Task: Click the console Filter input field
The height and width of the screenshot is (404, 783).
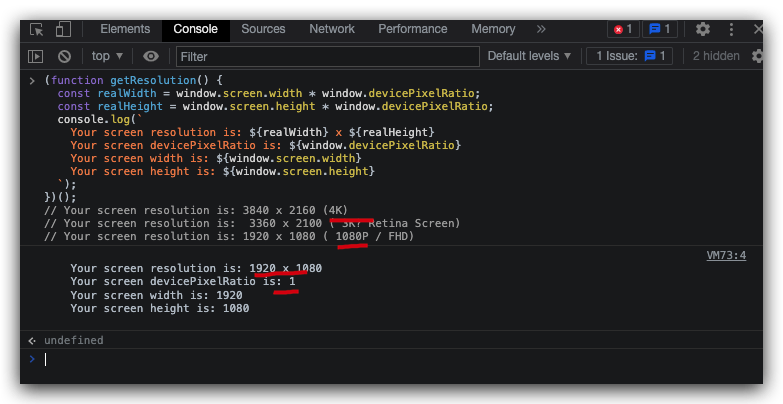Action: pyautogui.click(x=325, y=57)
